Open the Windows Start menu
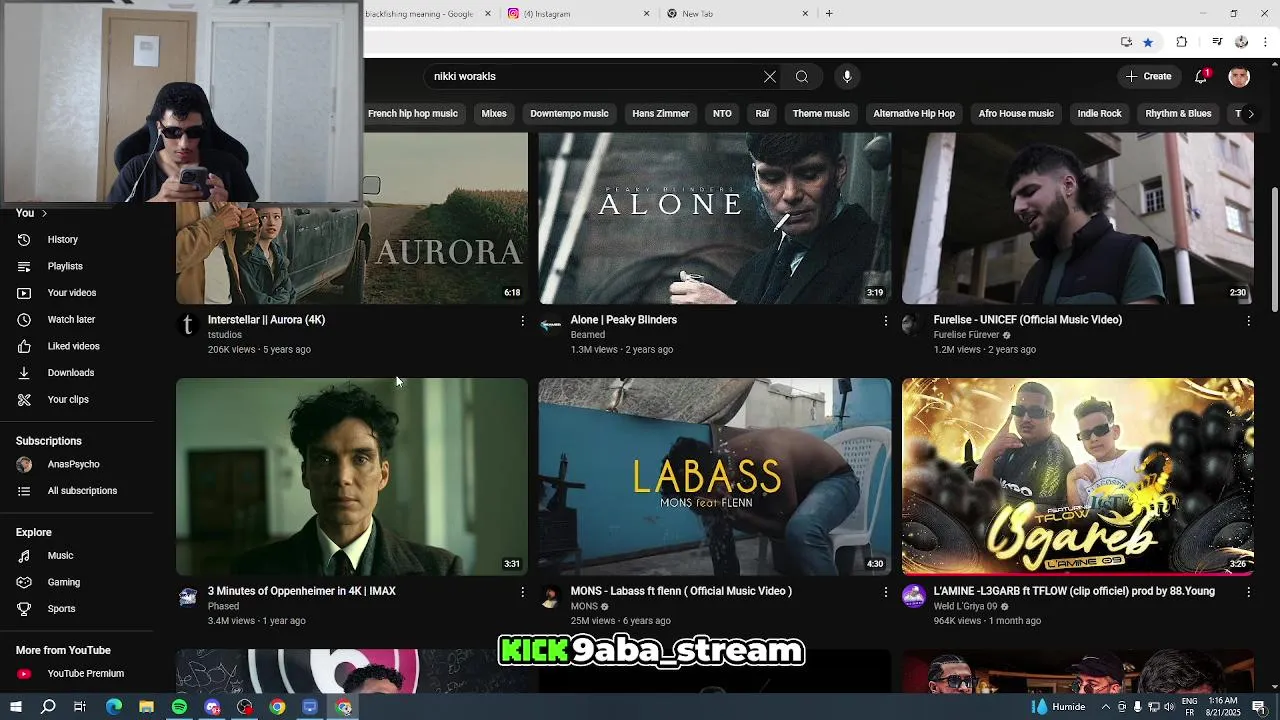 [16, 707]
